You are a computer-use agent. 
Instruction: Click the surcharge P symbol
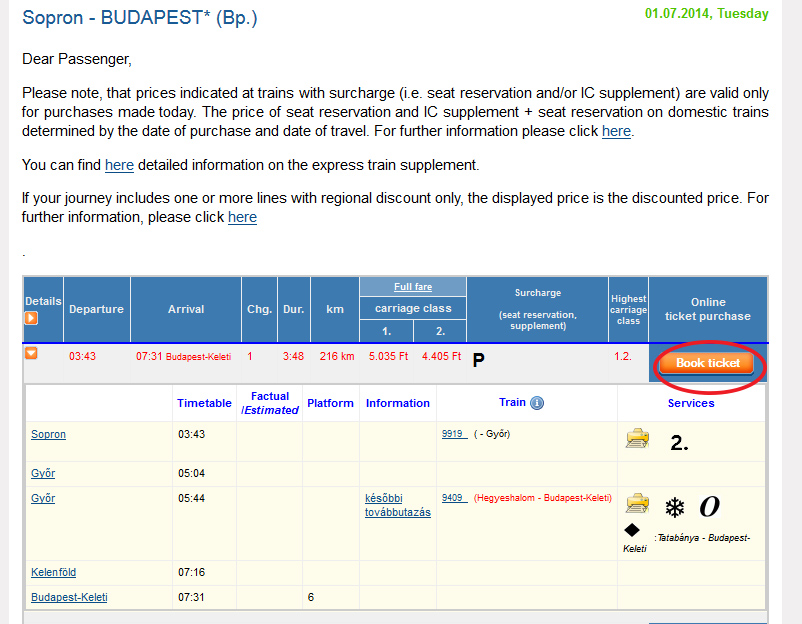pyautogui.click(x=478, y=360)
